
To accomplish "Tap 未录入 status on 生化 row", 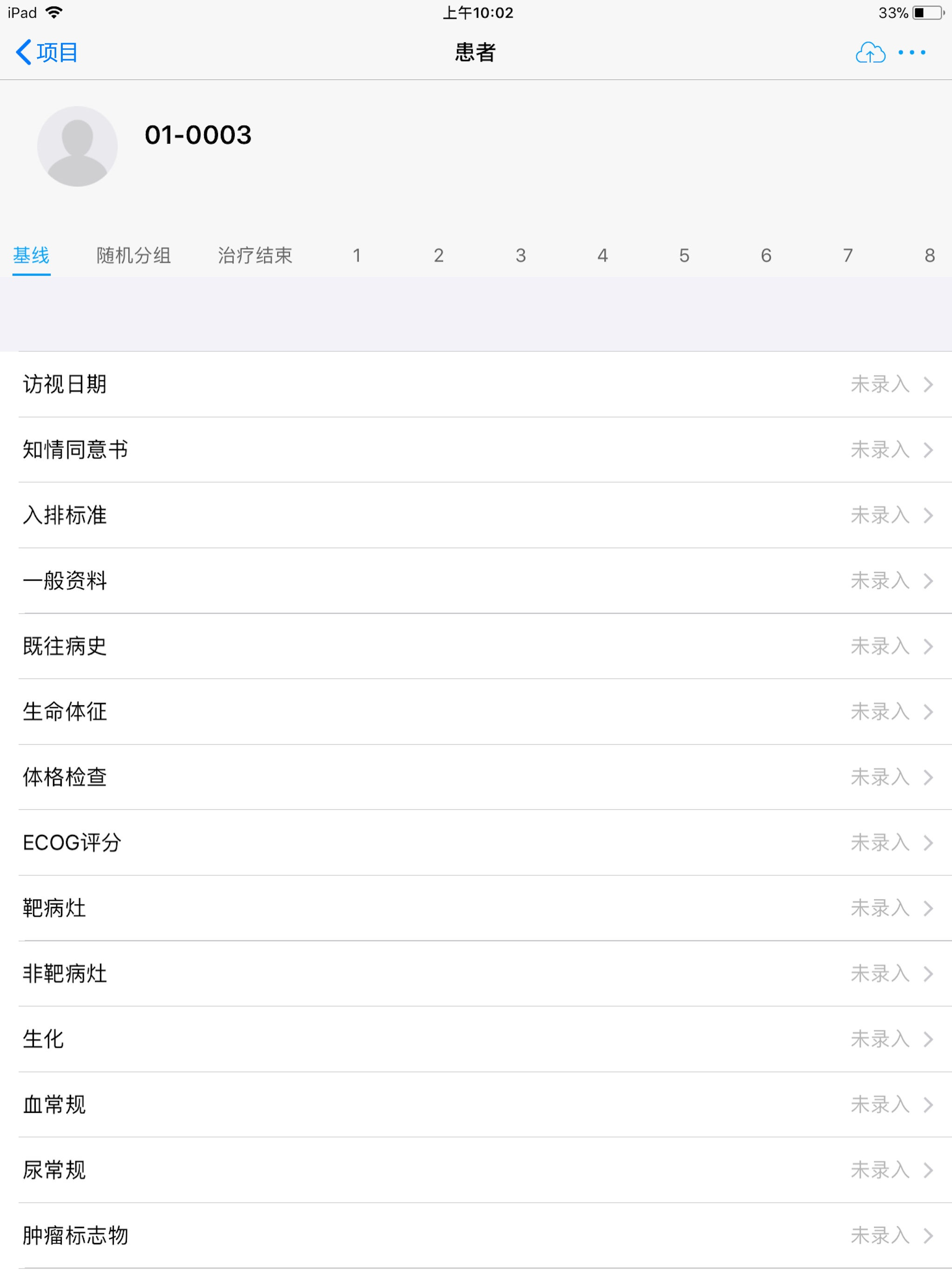I will [x=880, y=1038].
